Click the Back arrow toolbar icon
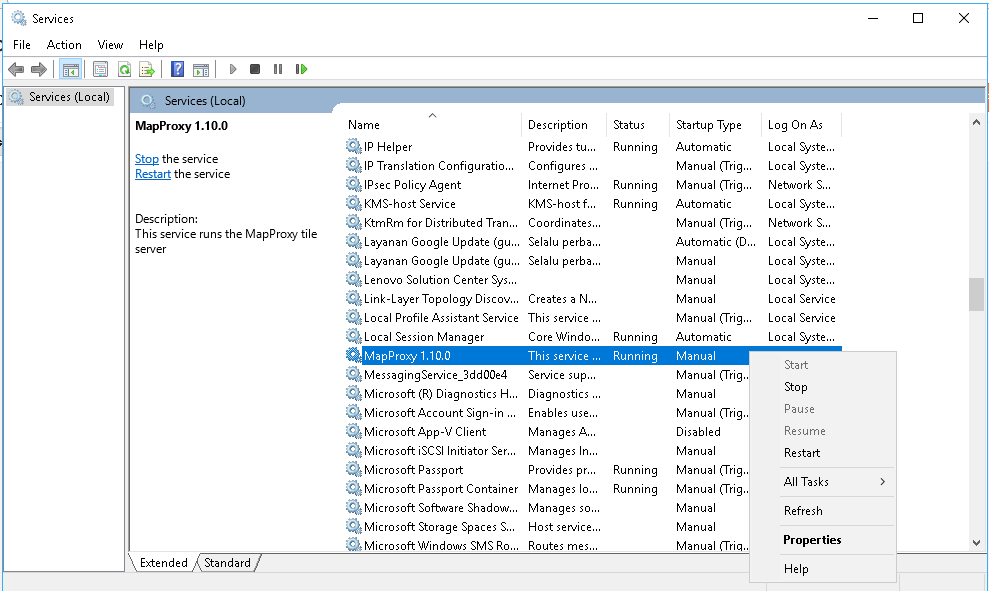Screen dimensions: 989x591 click(16, 69)
